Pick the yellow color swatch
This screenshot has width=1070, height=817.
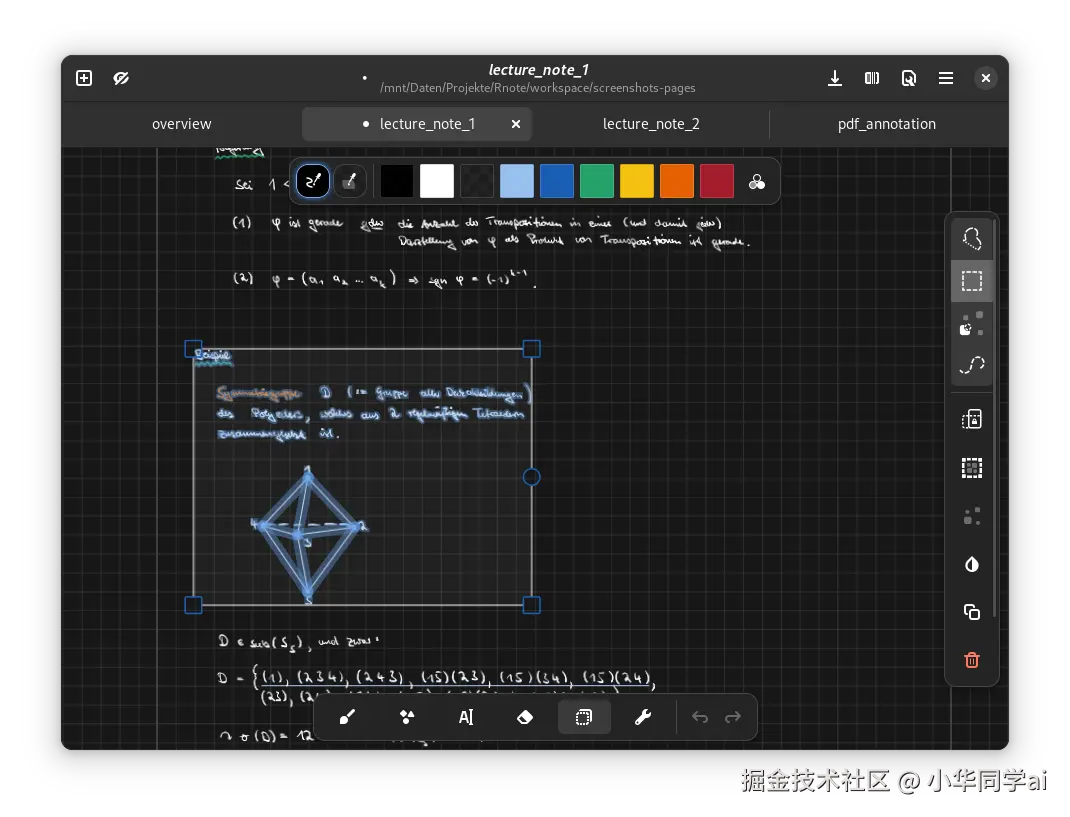point(637,181)
